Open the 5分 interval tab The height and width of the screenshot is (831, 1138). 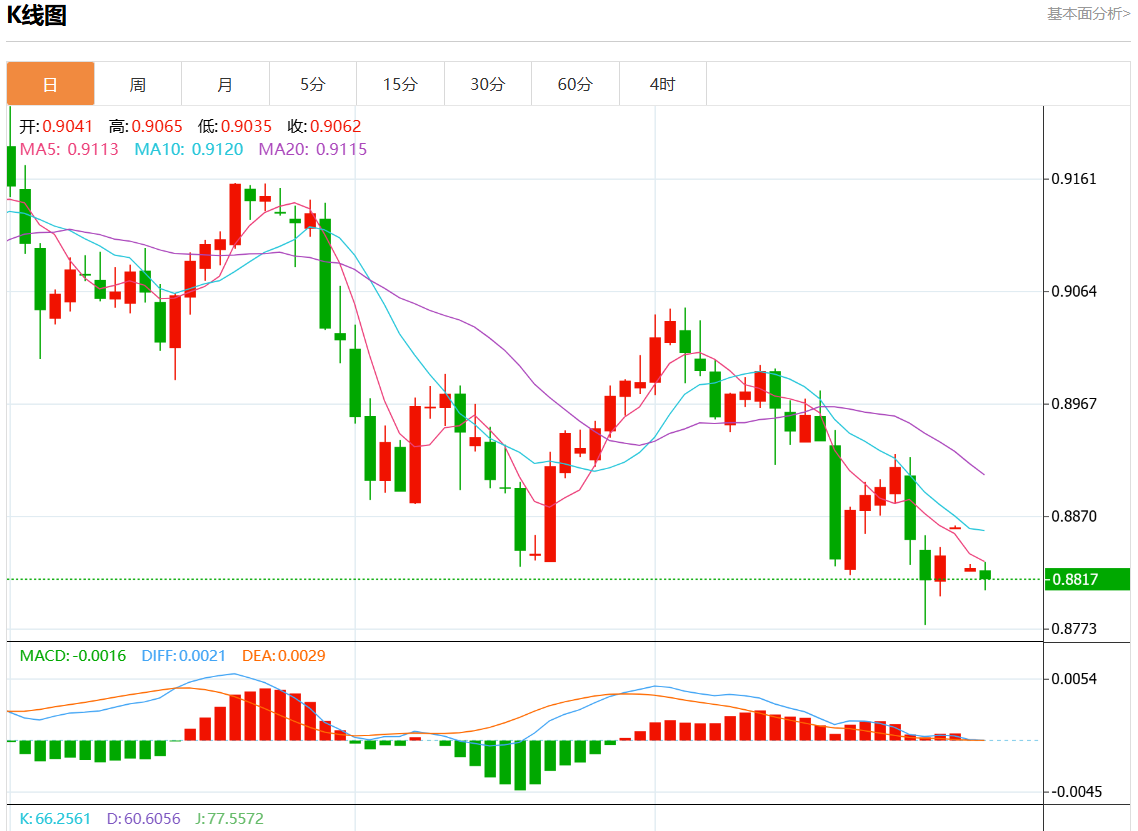coord(313,84)
